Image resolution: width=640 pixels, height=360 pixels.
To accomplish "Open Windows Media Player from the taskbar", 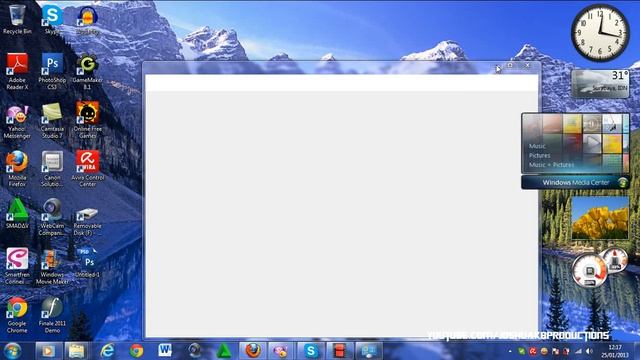I will tap(48, 351).
